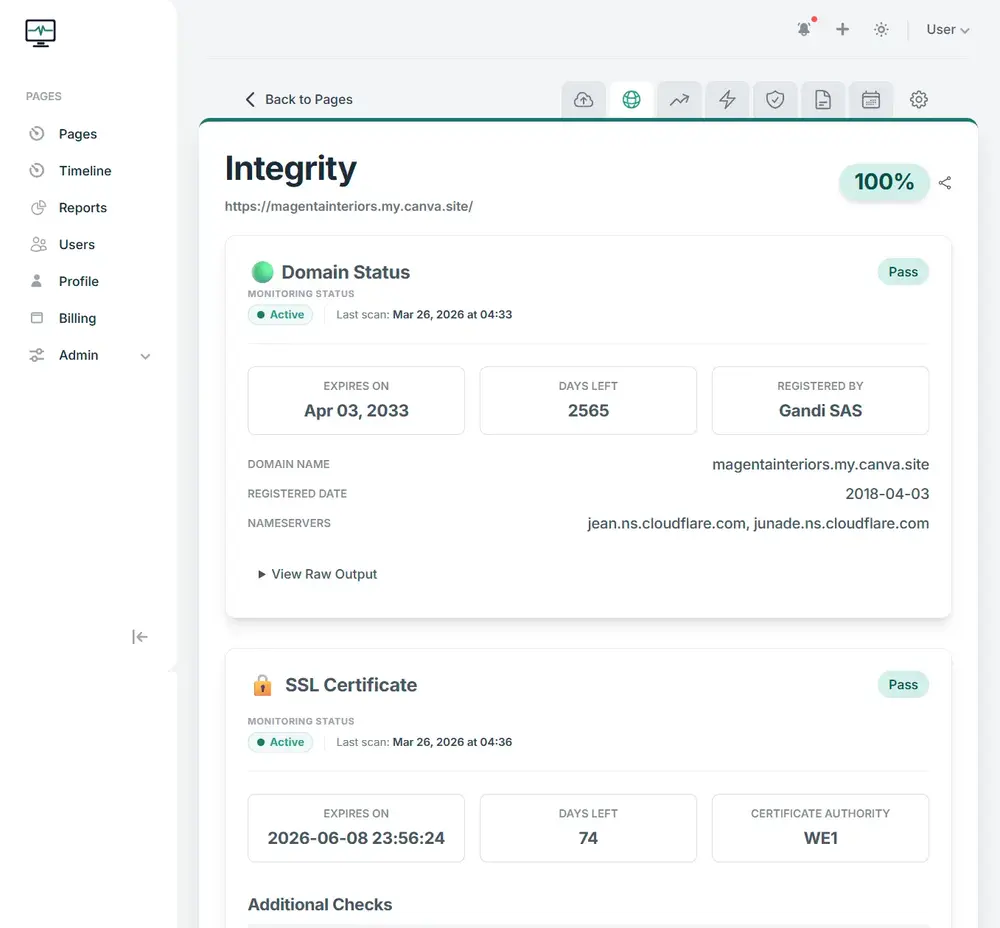Toggle the SSL Certificate Active monitoring status

[280, 742]
